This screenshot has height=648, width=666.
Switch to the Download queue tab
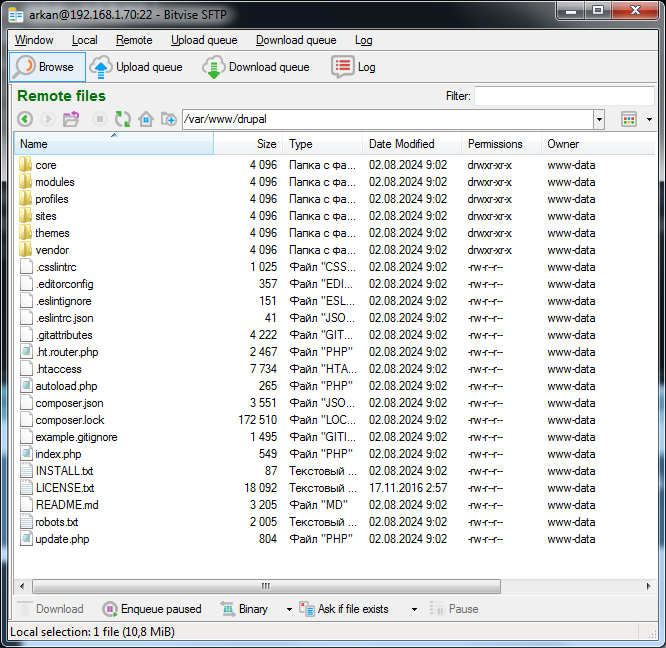(x=256, y=67)
